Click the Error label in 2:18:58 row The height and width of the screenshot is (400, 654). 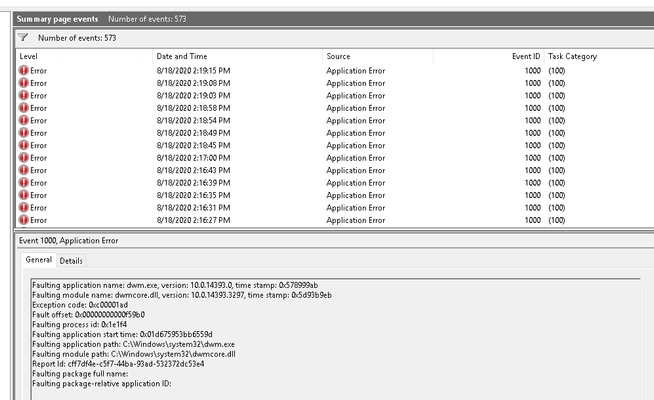coord(38,108)
